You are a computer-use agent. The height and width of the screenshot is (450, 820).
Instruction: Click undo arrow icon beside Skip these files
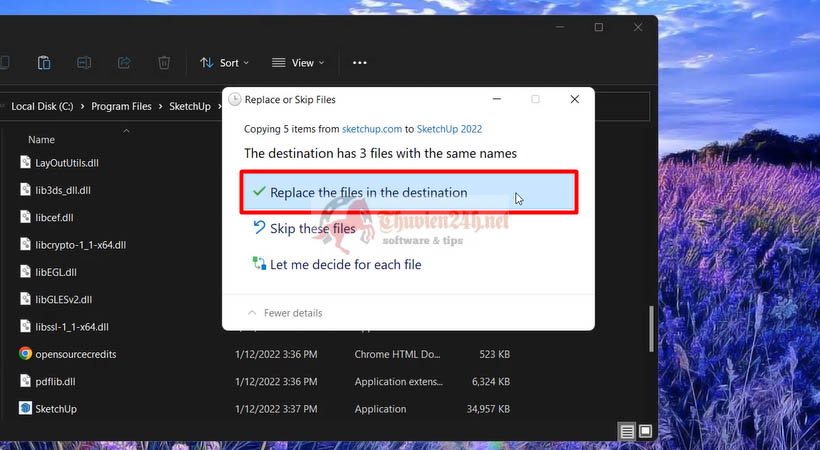259,227
